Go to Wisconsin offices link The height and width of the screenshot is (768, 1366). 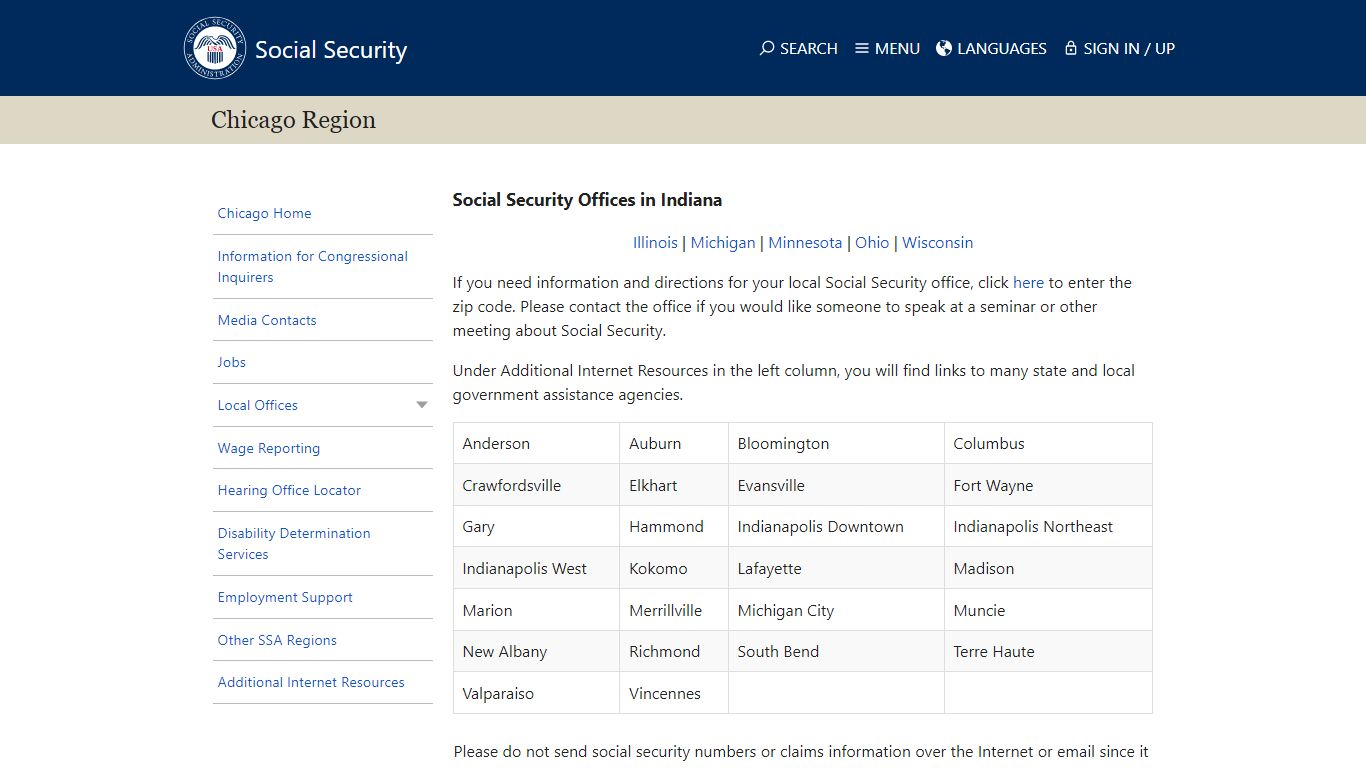pos(938,242)
